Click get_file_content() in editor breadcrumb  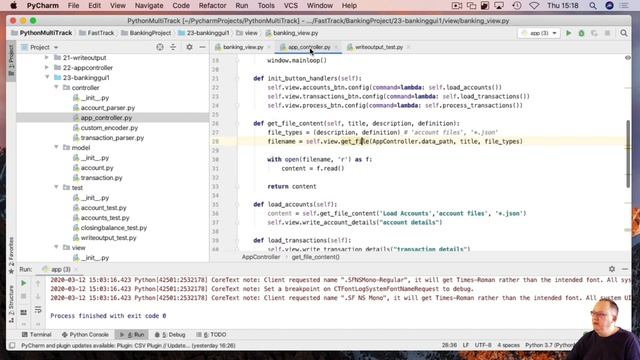[316, 257]
